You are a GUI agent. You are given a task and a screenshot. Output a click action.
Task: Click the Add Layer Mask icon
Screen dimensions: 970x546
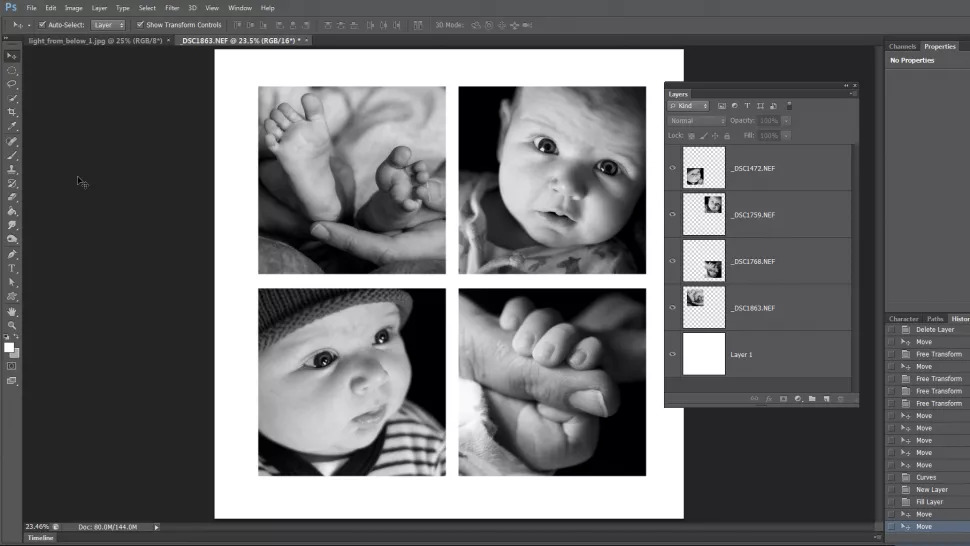click(x=783, y=399)
